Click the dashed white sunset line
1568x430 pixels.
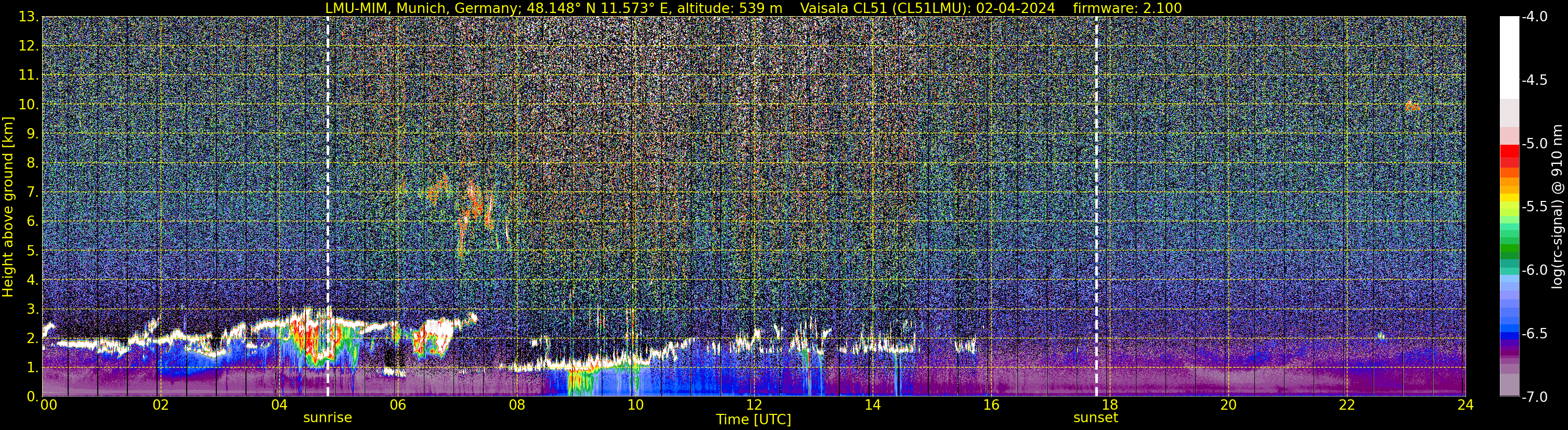[x=1096, y=207]
